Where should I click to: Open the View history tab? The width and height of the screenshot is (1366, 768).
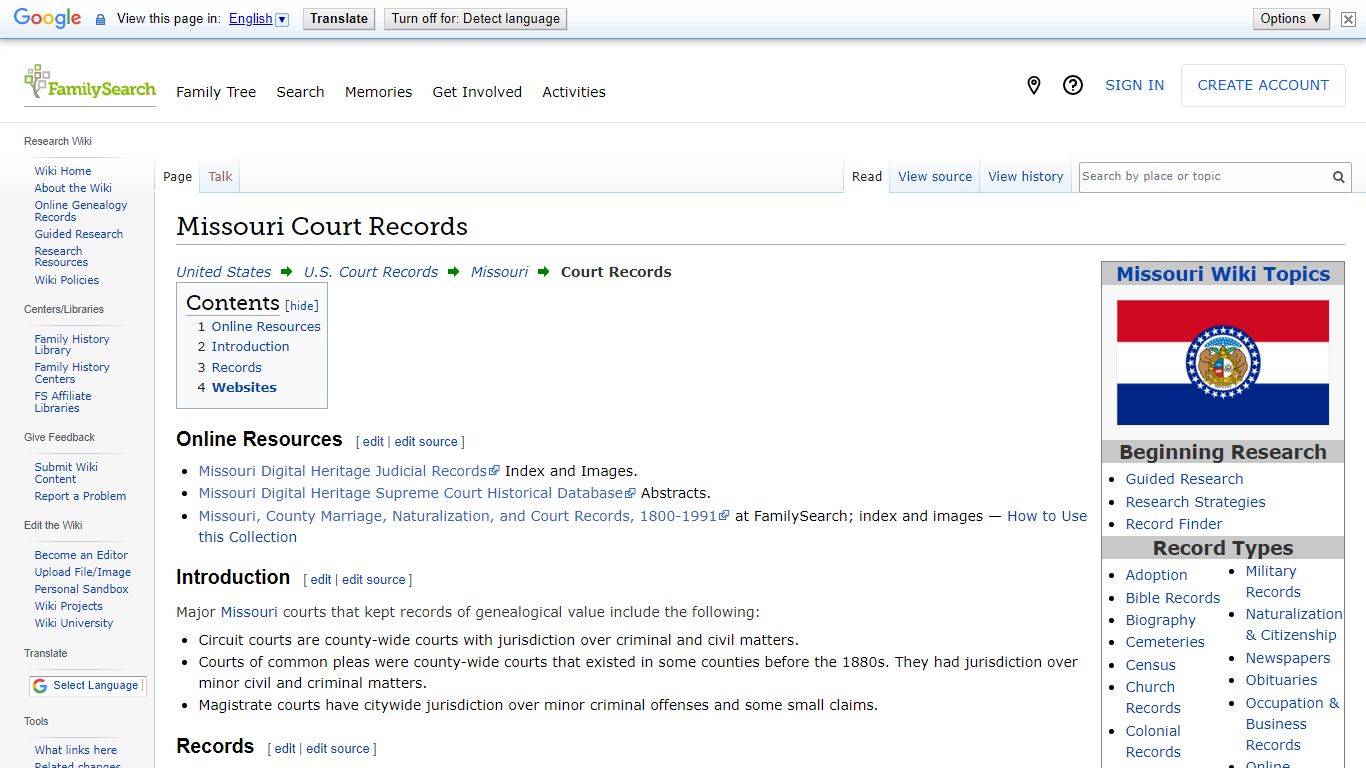(1026, 177)
